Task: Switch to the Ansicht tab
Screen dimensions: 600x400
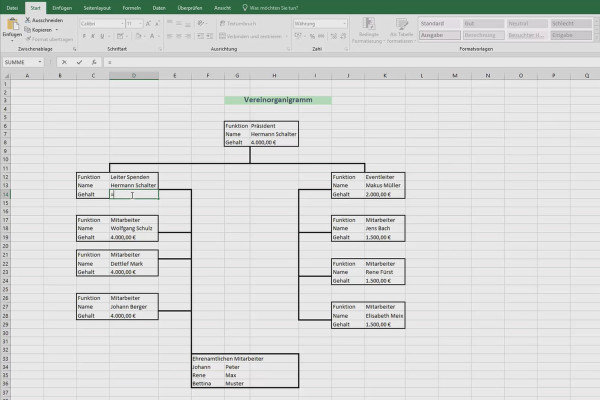Action: (x=222, y=8)
